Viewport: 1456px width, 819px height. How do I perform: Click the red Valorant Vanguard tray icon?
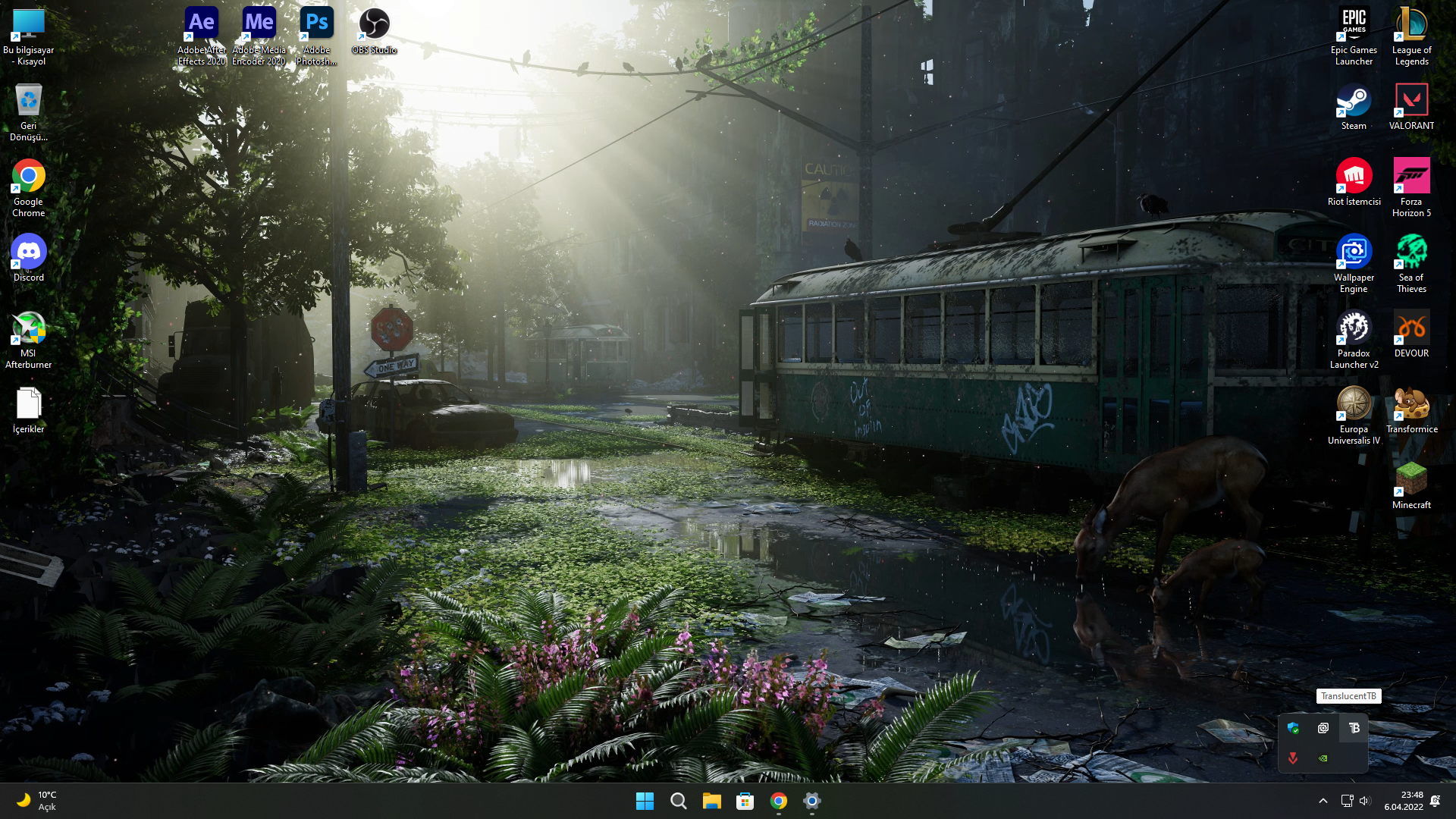(x=1293, y=758)
